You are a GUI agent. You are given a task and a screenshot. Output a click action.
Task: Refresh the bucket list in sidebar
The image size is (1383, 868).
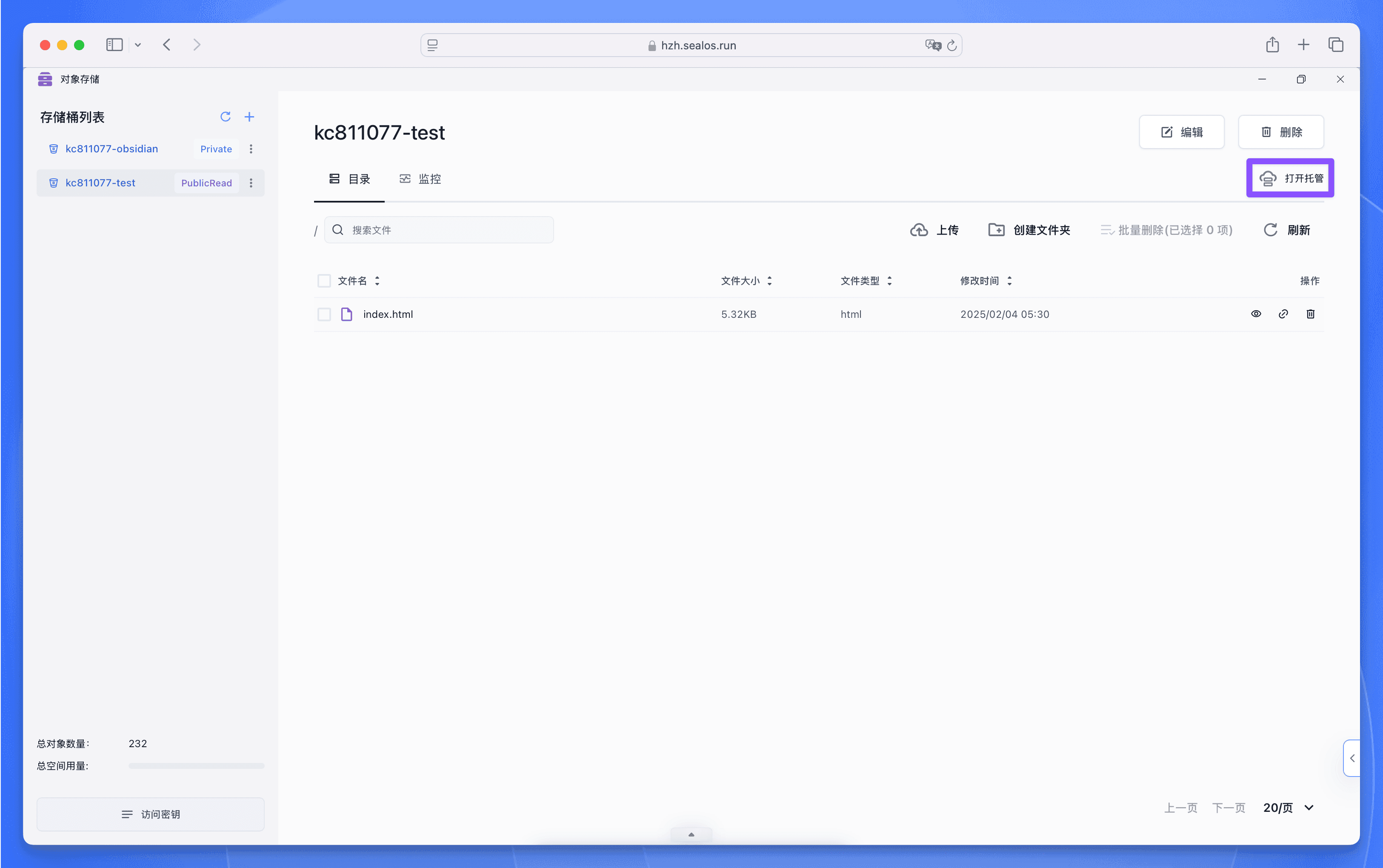point(225,117)
